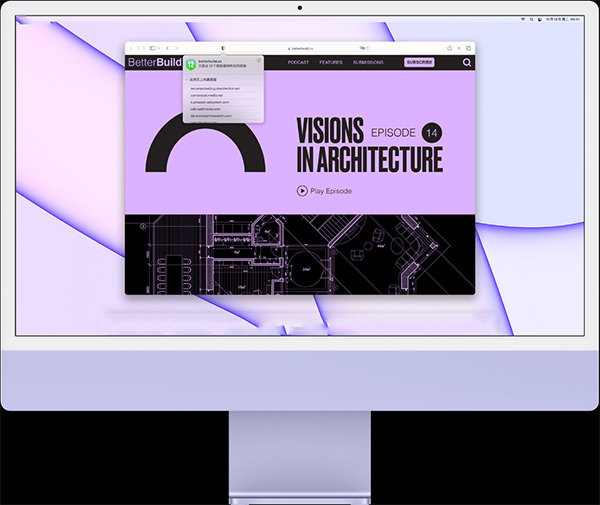Toggle the Safari sidebar button

tap(152, 48)
